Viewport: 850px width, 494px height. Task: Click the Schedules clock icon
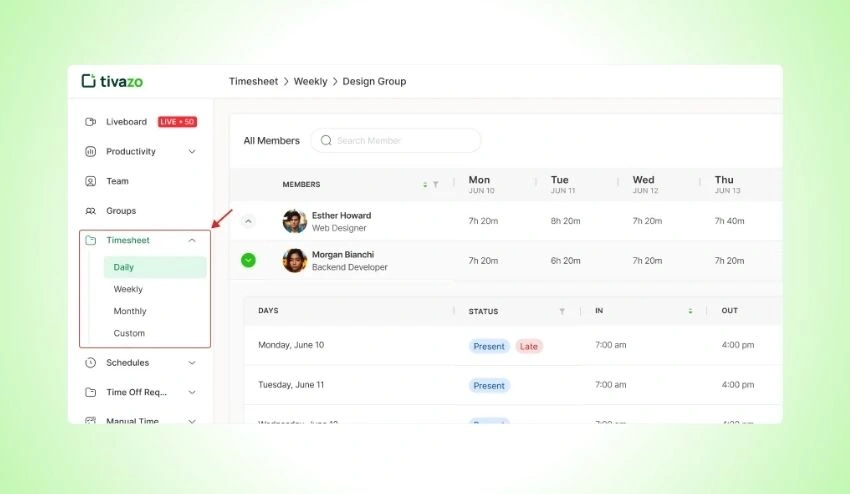click(91, 362)
